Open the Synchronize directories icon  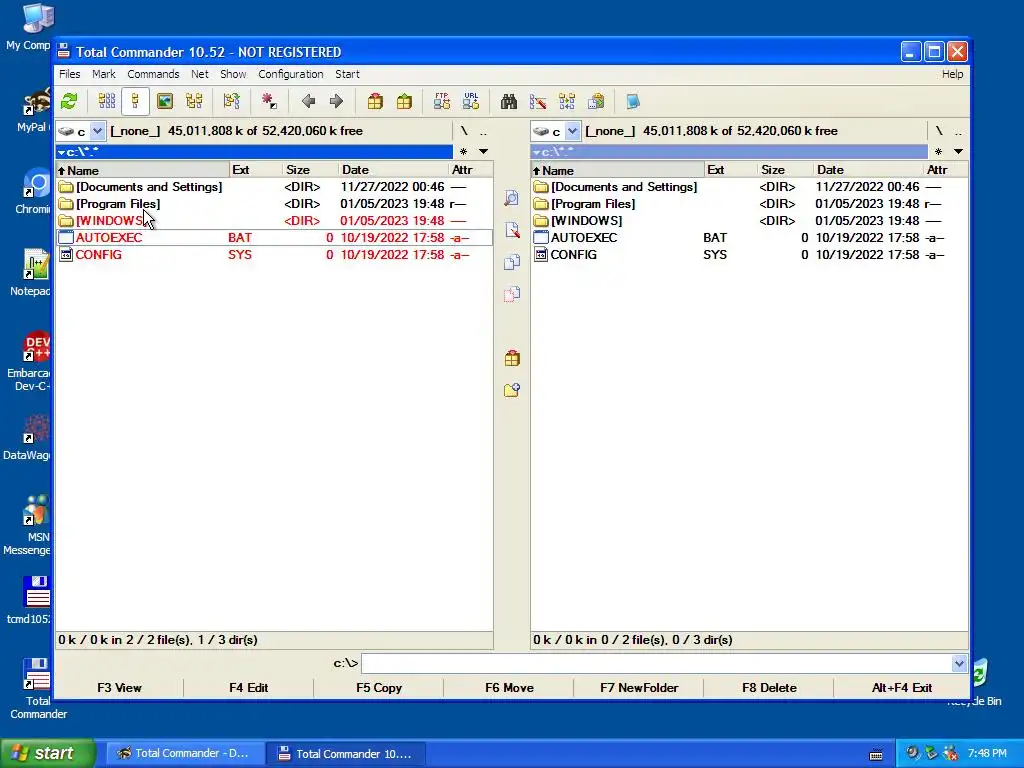click(567, 101)
